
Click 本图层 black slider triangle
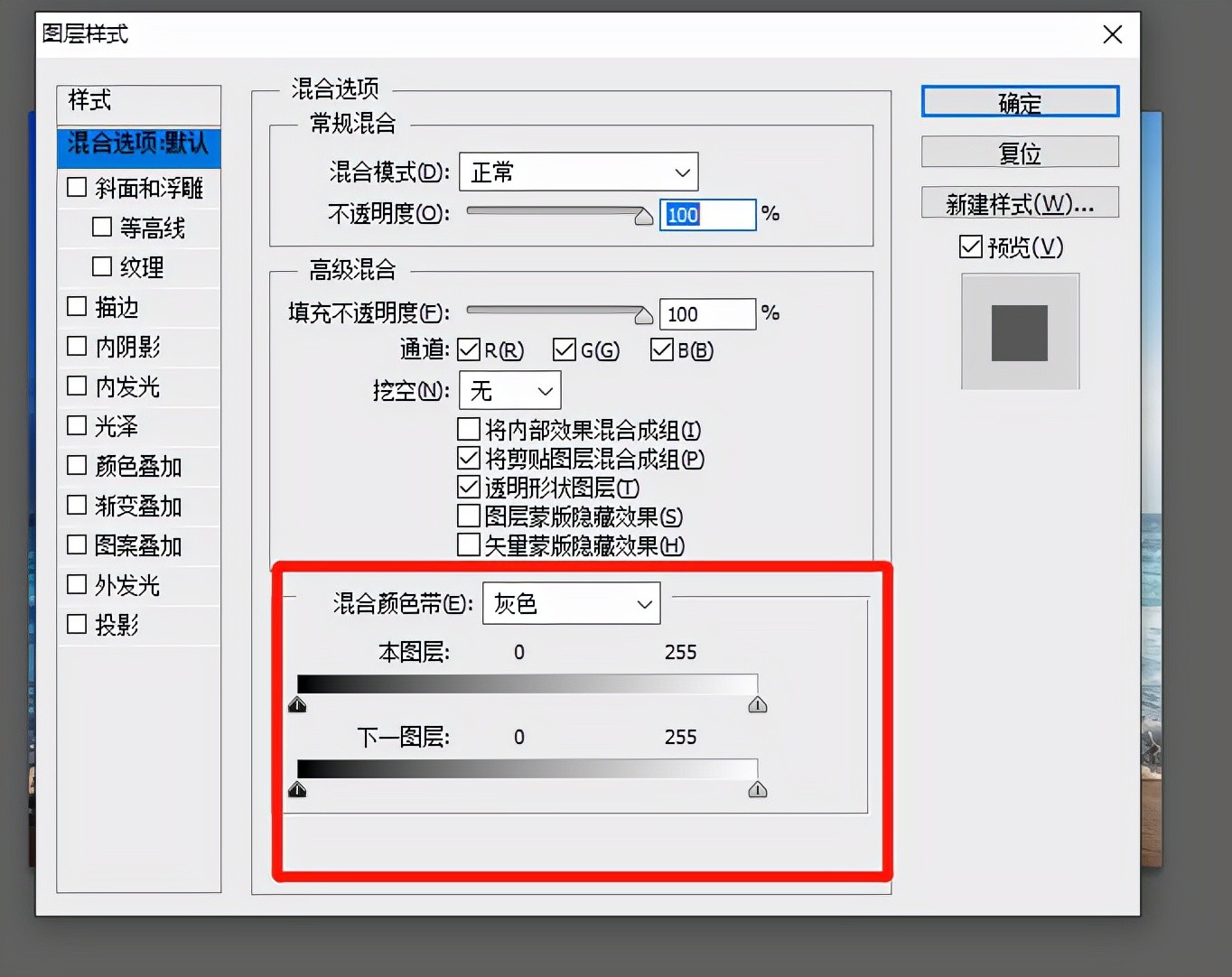(x=297, y=705)
